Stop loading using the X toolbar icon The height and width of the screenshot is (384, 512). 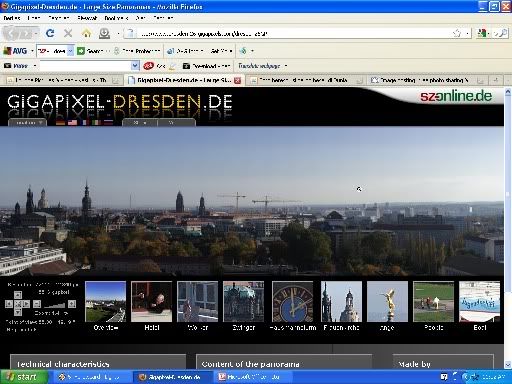(68, 33)
